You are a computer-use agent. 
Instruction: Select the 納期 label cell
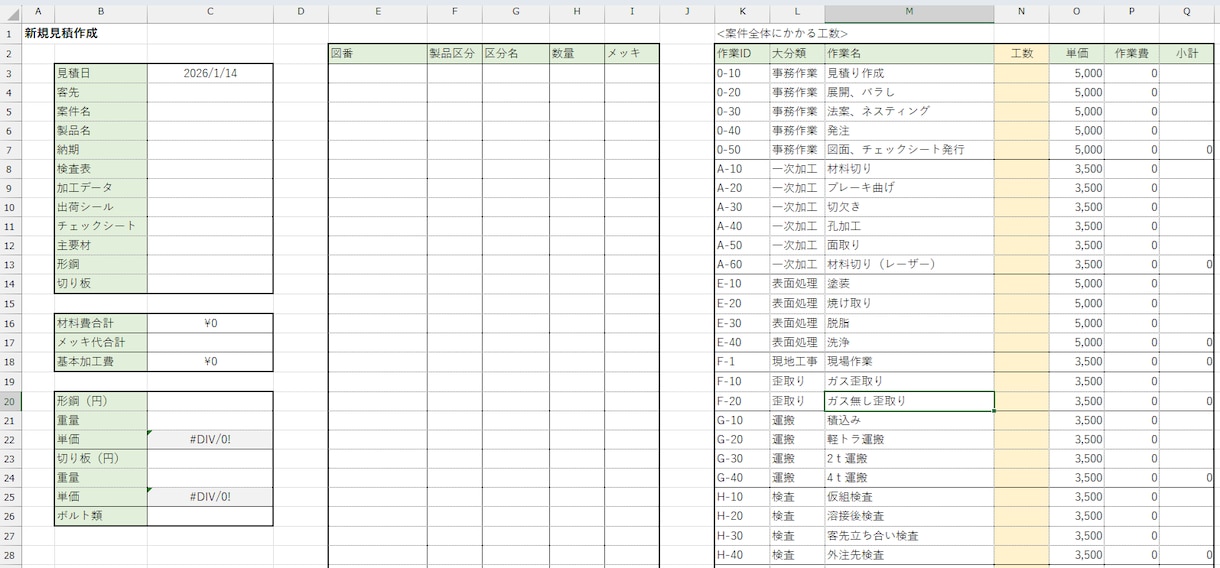point(101,149)
